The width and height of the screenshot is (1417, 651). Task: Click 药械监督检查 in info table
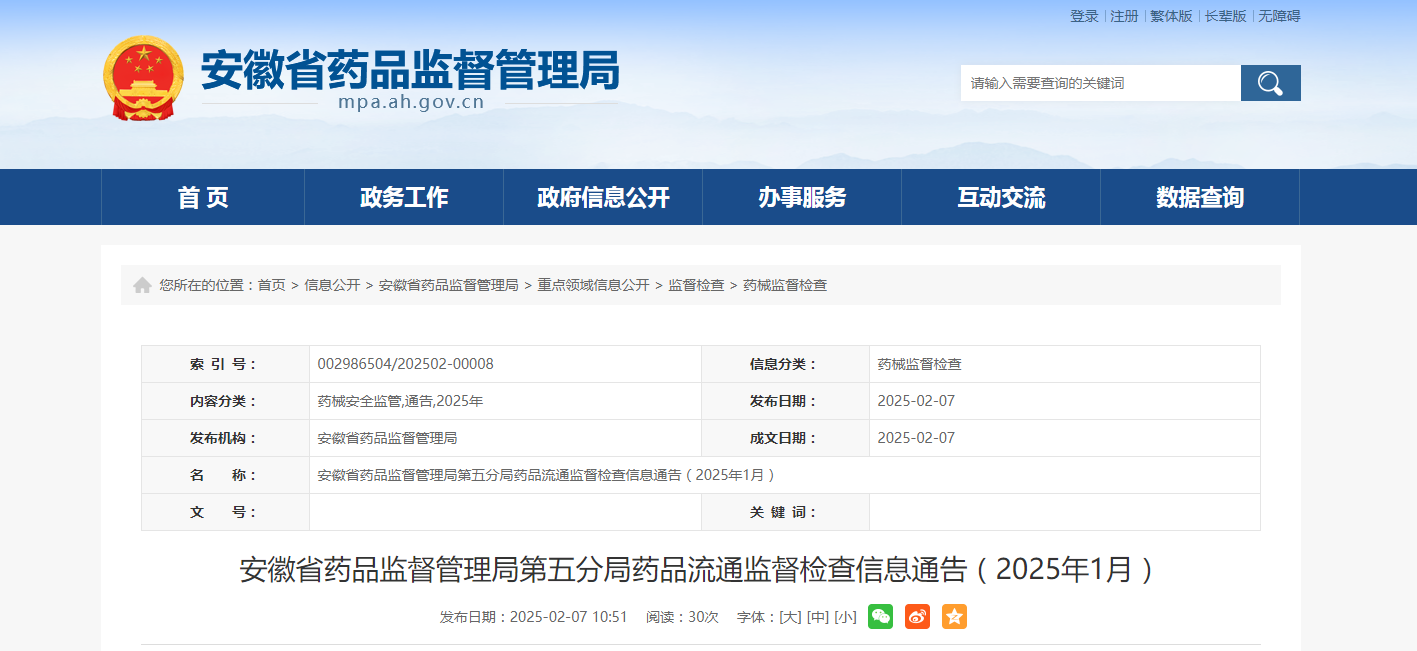point(919,364)
